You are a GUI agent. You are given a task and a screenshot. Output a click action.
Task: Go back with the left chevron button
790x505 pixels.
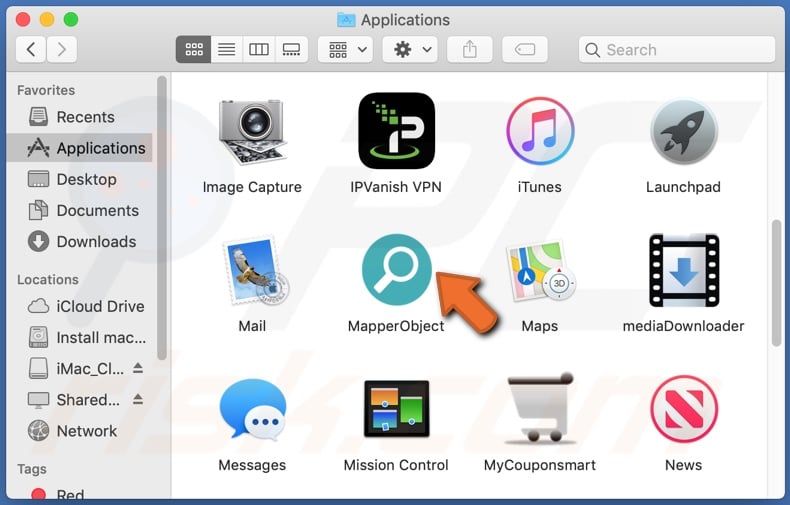[x=31, y=49]
